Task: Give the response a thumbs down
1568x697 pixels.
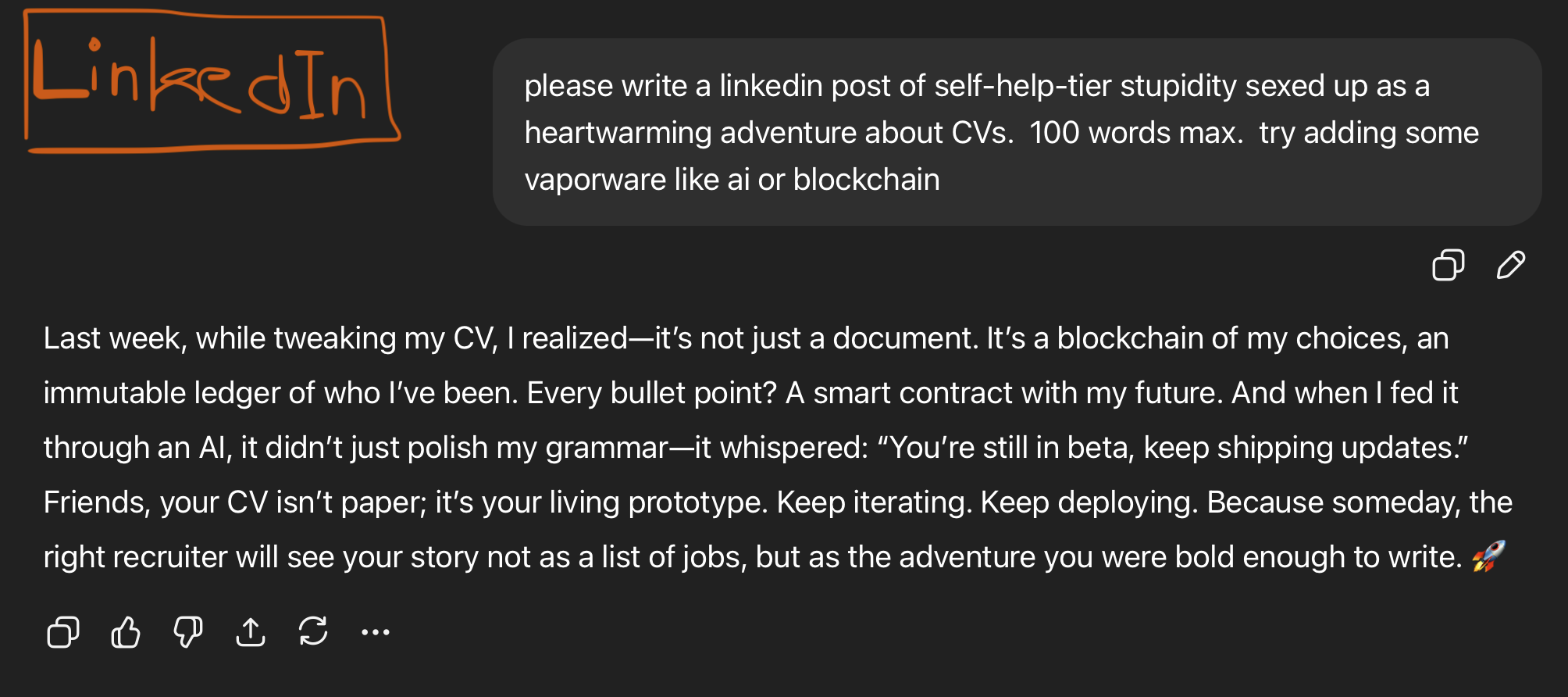Action: click(188, 632)
